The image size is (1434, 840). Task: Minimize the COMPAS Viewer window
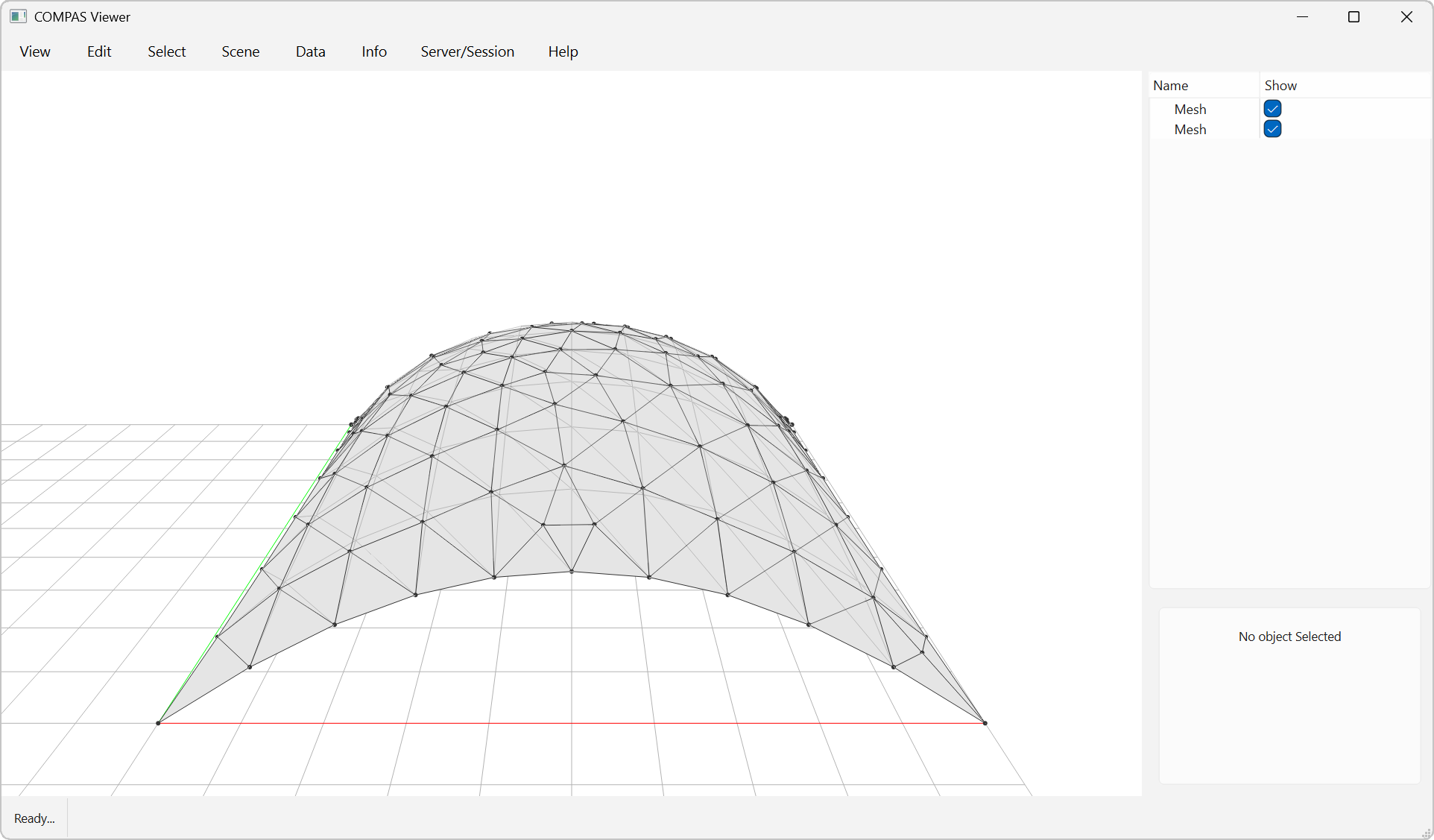click(x=1302, y=16)
